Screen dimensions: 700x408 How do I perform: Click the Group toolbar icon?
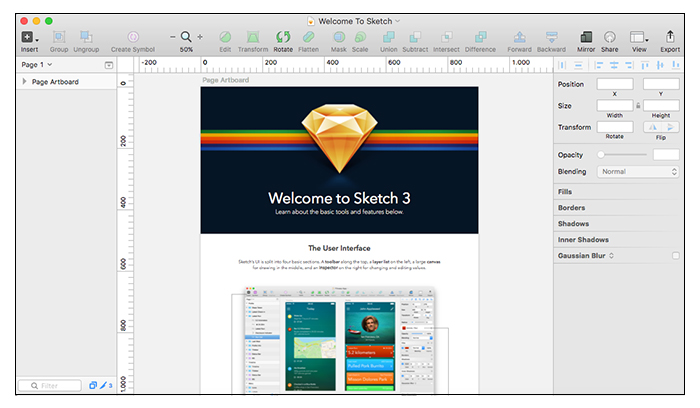coord(59,37)
